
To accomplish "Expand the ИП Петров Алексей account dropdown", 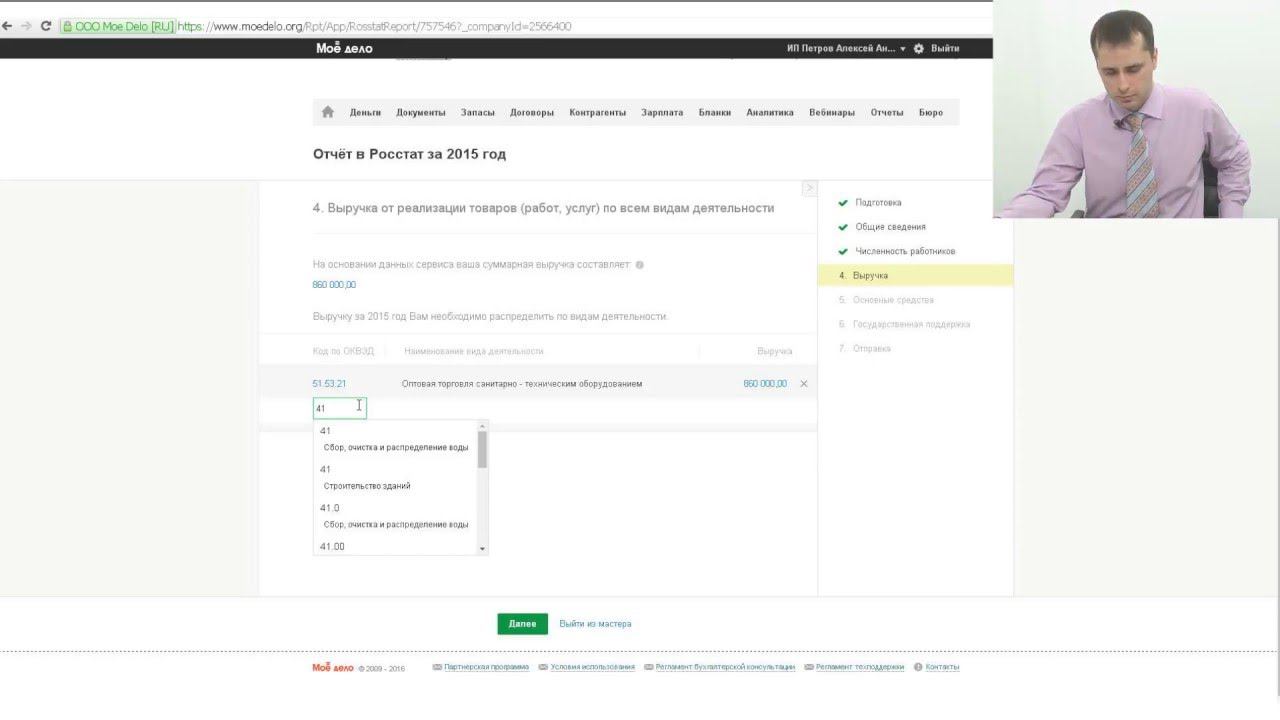I will 846,48.
